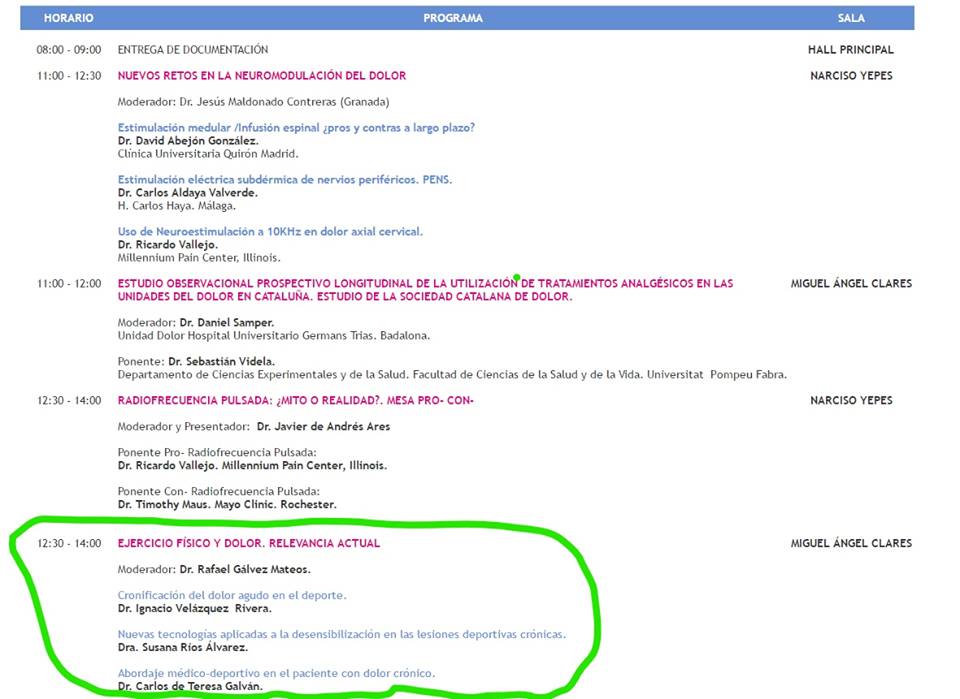
Task: Click NARCISO YEPES room for Radiofrecuencia session
Action: (x=851, y=400)
